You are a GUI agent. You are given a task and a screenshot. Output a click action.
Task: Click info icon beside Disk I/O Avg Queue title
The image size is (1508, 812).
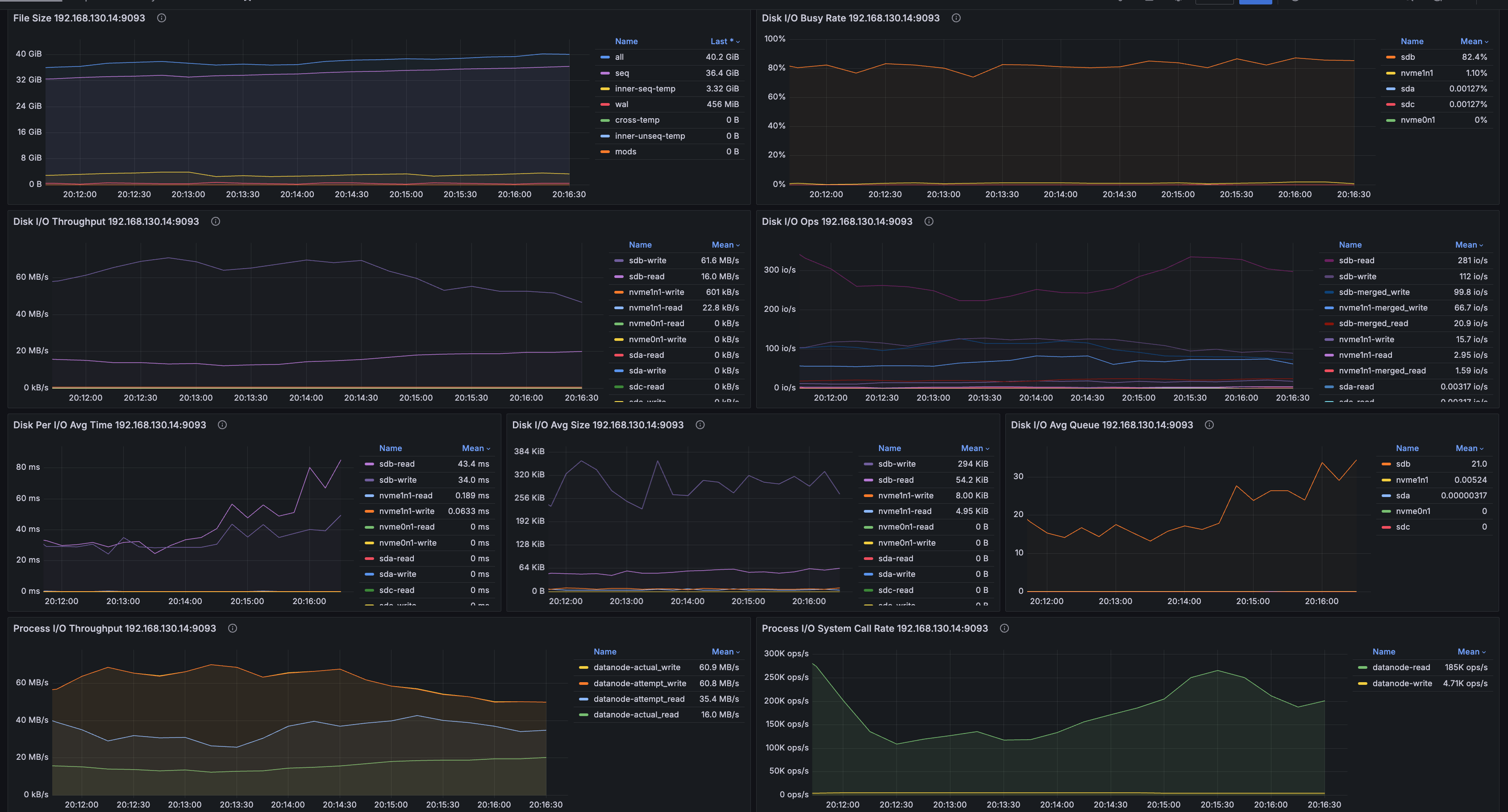coord(1209,425)
